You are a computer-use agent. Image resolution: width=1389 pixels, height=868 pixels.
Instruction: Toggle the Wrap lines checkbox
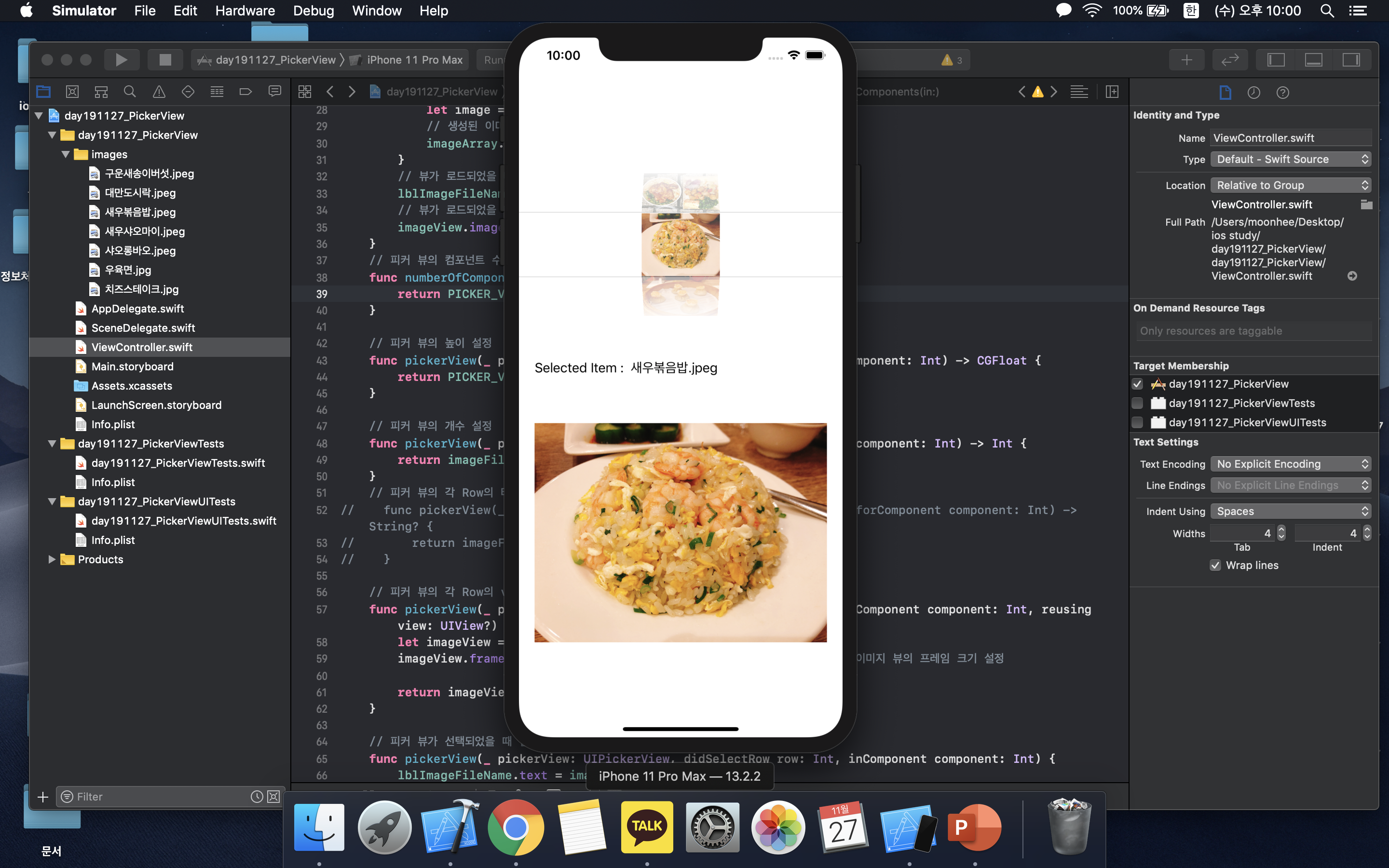tap(1215, 566)
